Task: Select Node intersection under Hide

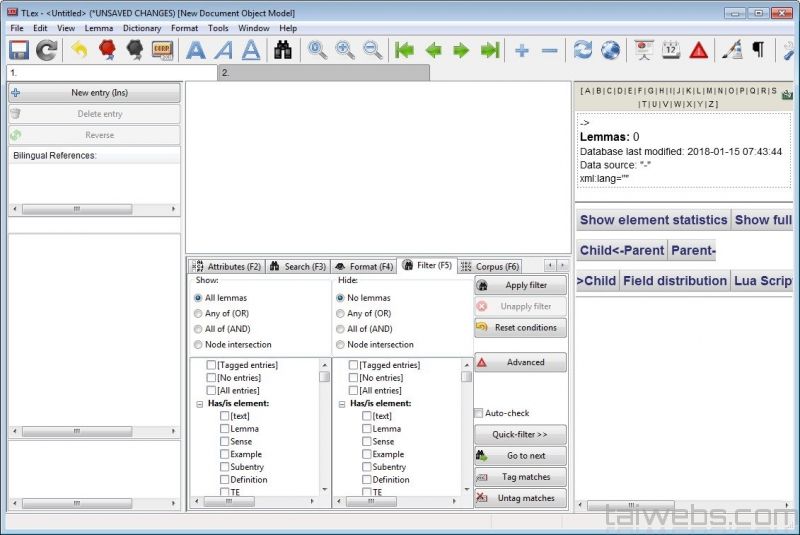Action: [x=340, y=345]
